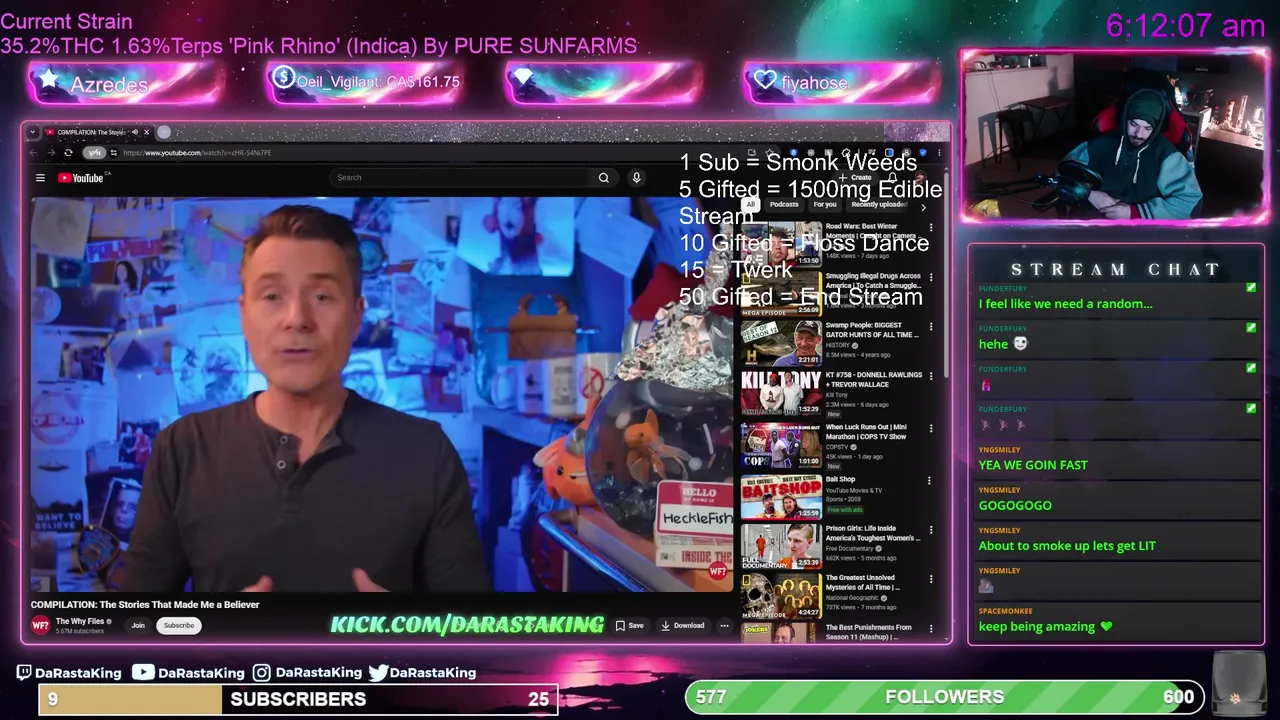Focus the YouTube URL address bar

pyautogui.click(x=195, y=153)
